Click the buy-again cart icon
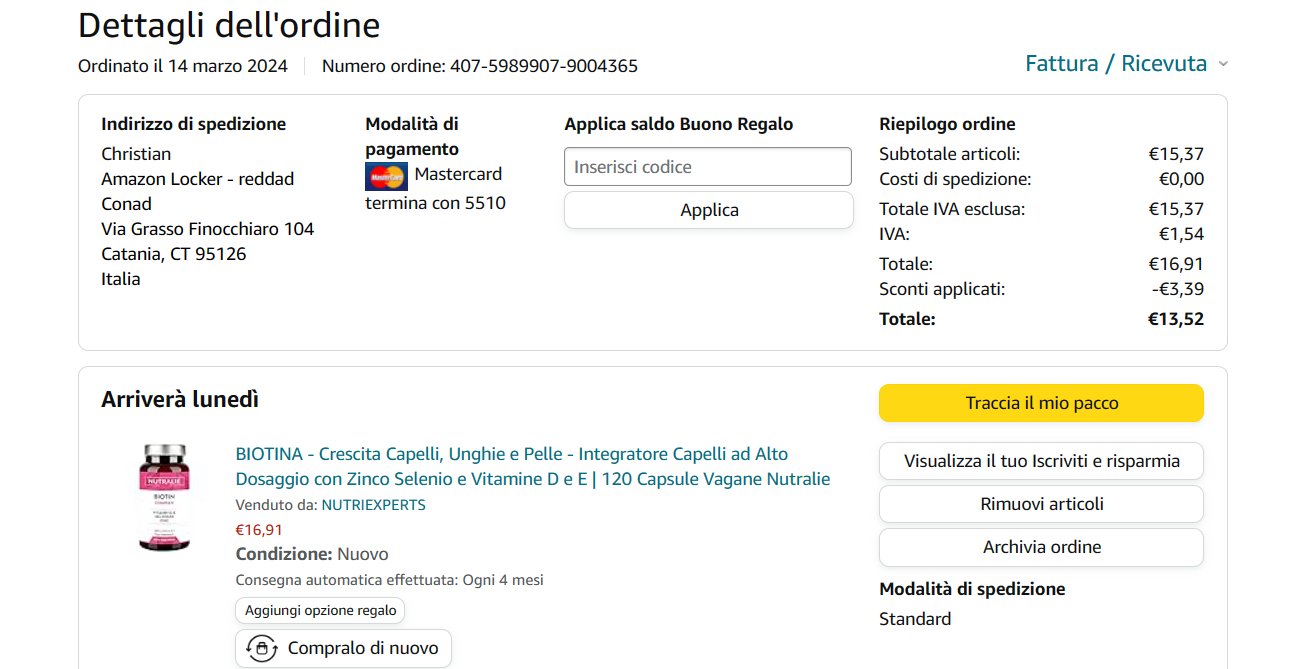1315x669 pixels. (x=262, y=648)
